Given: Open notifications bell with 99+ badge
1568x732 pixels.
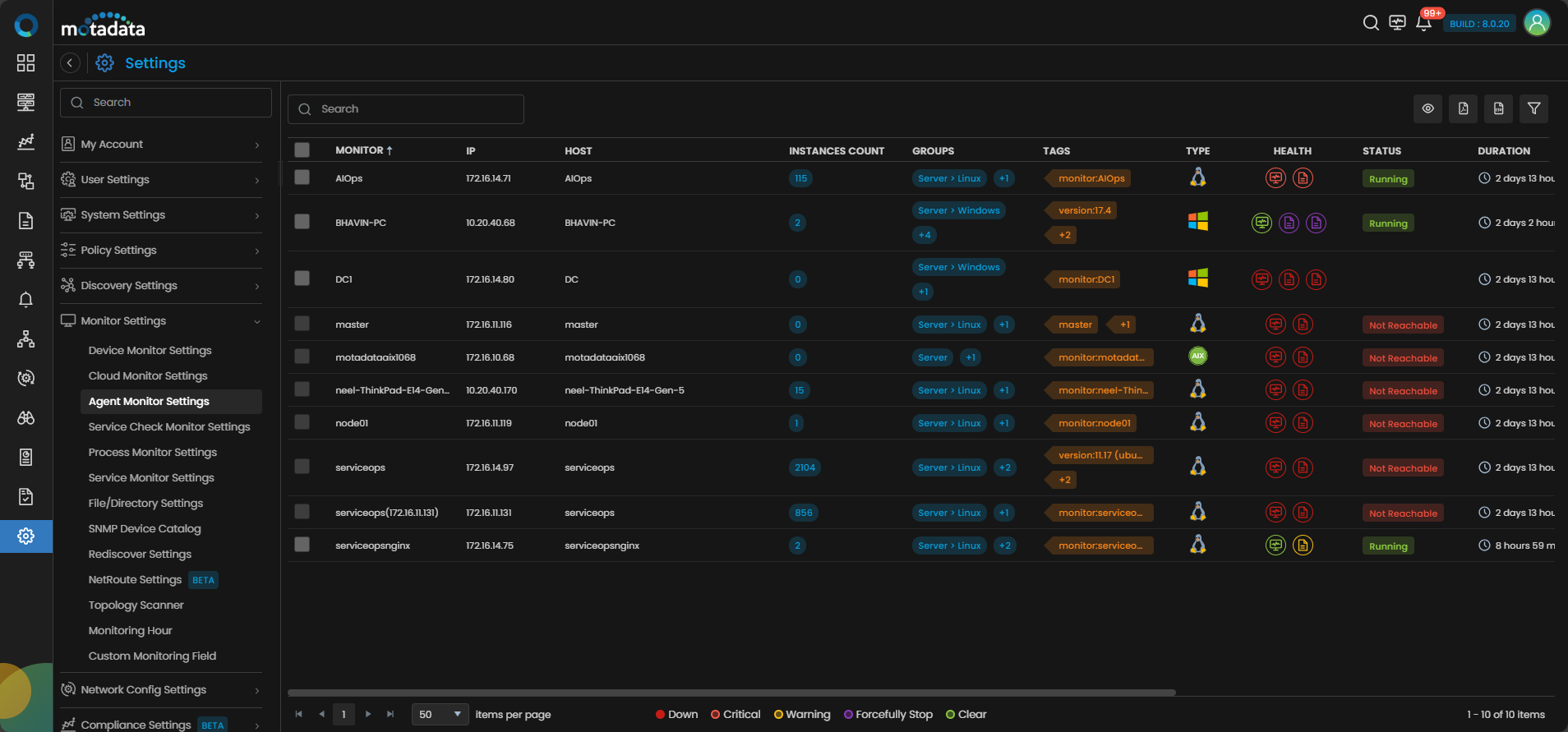Looking at the screenshot, I should (1424, 23).
